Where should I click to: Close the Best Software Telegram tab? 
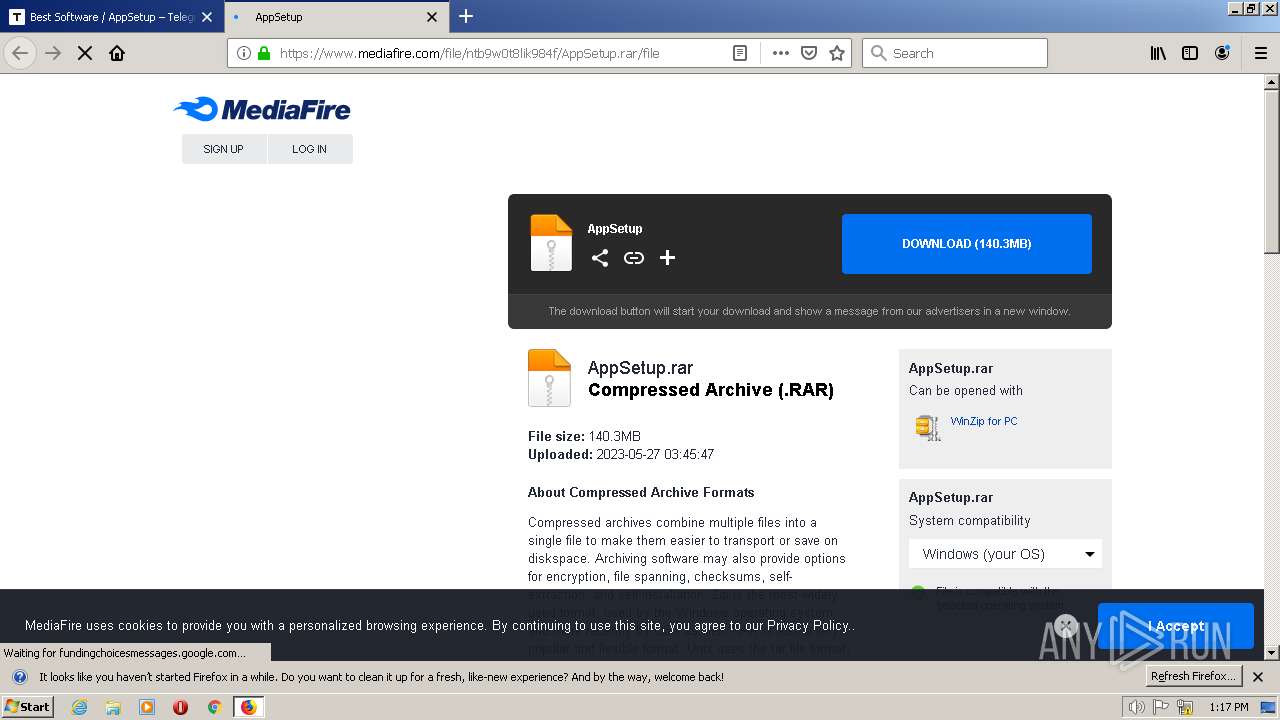click(207, 17)
